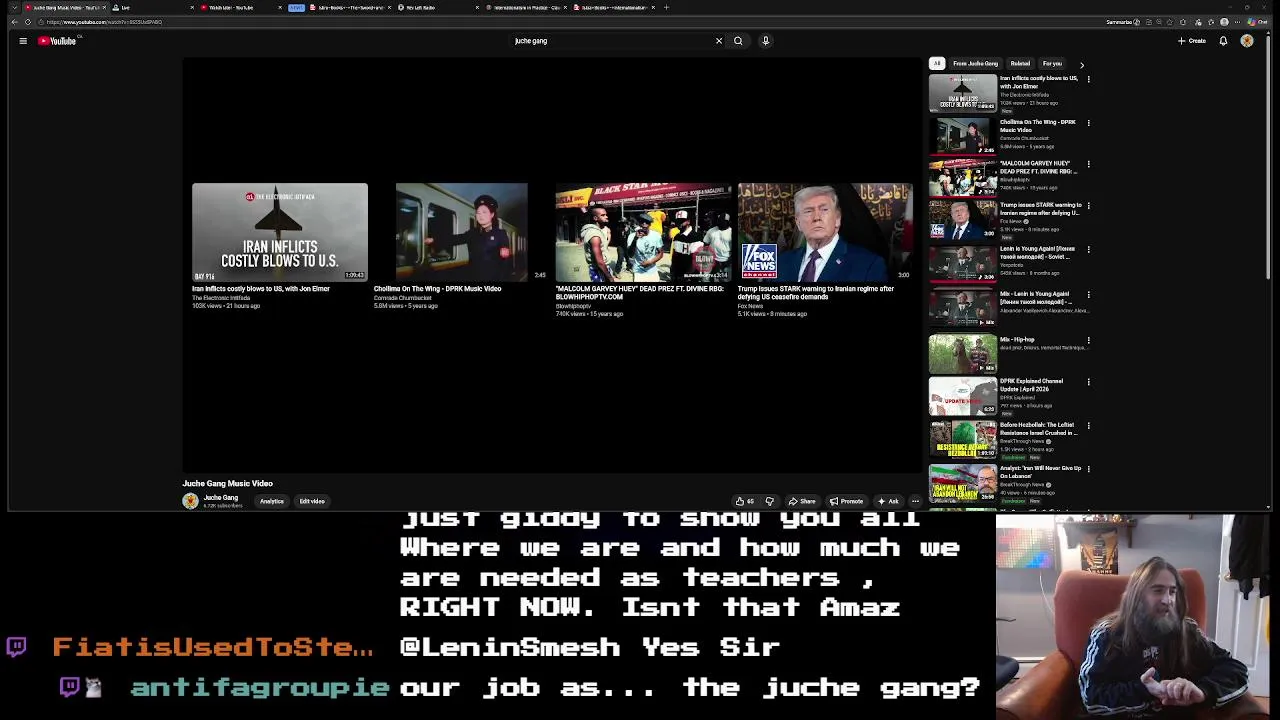Select the 'Related' filter chip
The width and height of the screenshot is (1280, 720).
(x=1020, y=64)
